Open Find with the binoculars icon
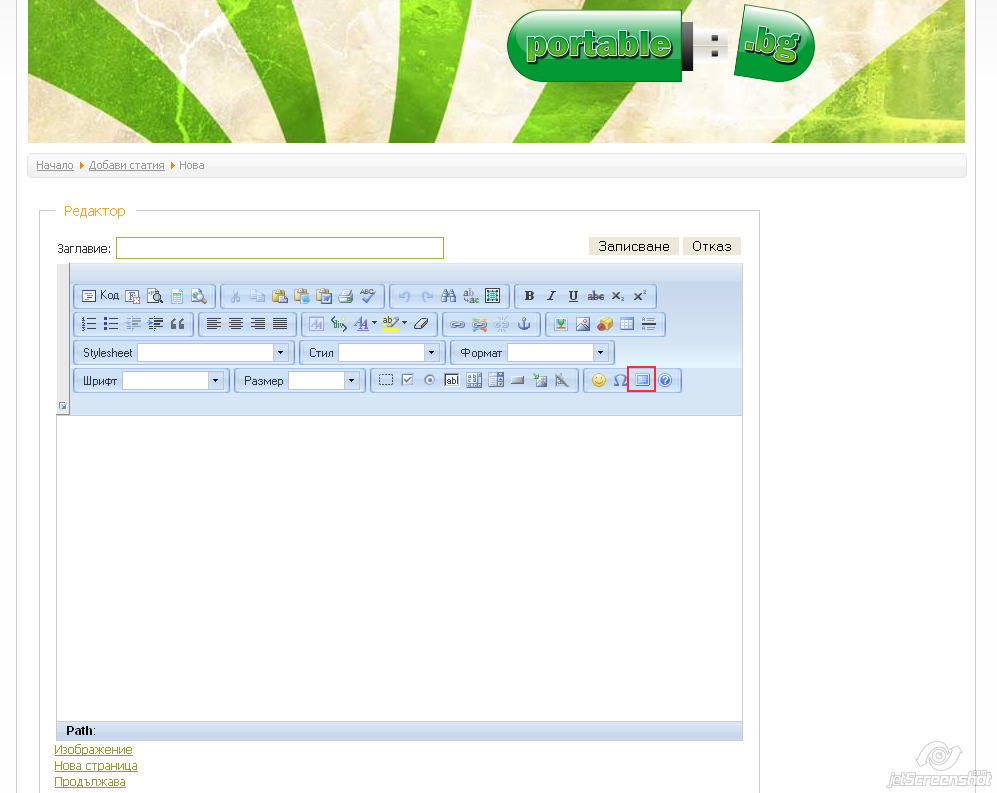Image resolution: width=997 pixels, height=793 pixels. click(448, 296)
